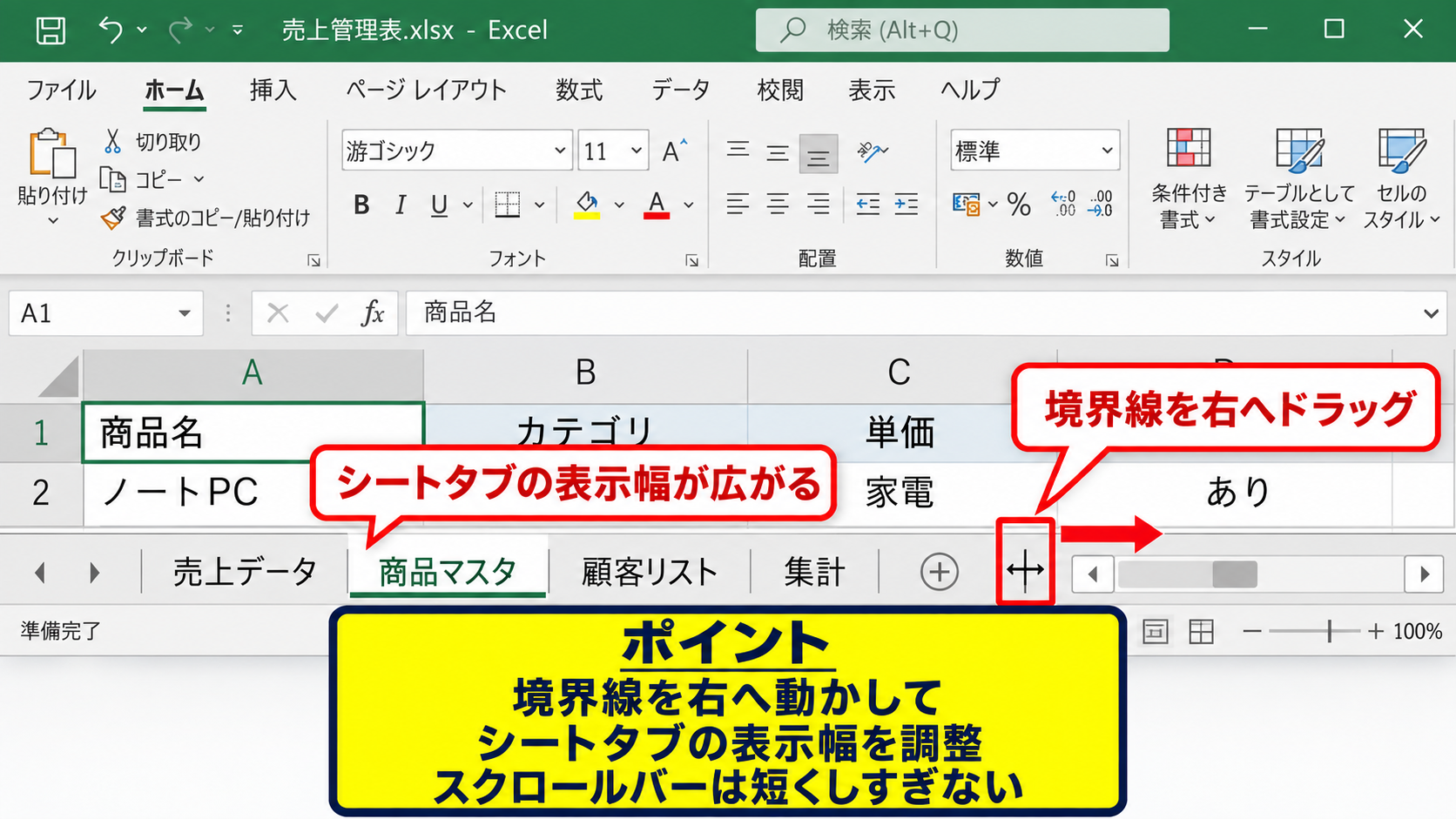Toggle Underline formatting
The image size is (1456, 819).
[439, 205]
